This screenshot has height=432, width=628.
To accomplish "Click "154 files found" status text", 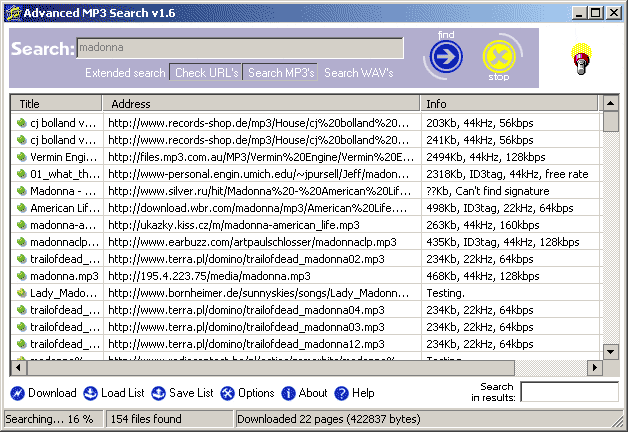I will [146, 419].
